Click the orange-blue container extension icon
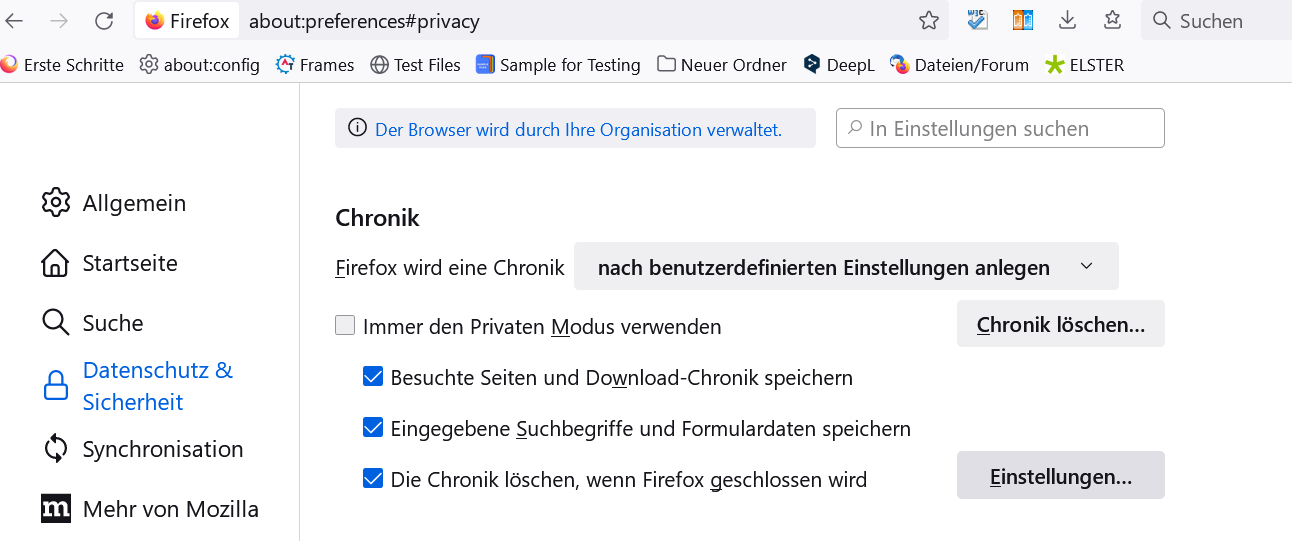The height and width of the screenshot is (541, 1292). click(1022, 20)
